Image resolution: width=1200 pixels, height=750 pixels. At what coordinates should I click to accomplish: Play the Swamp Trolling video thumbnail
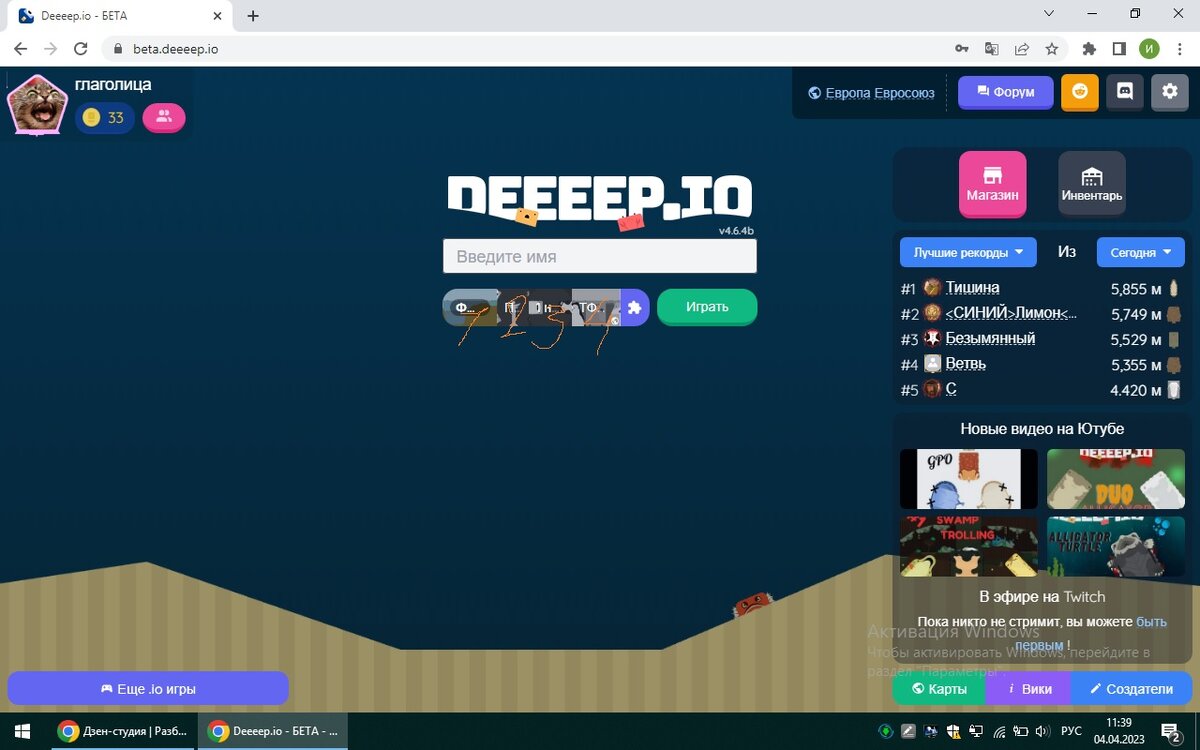point(968,546)
